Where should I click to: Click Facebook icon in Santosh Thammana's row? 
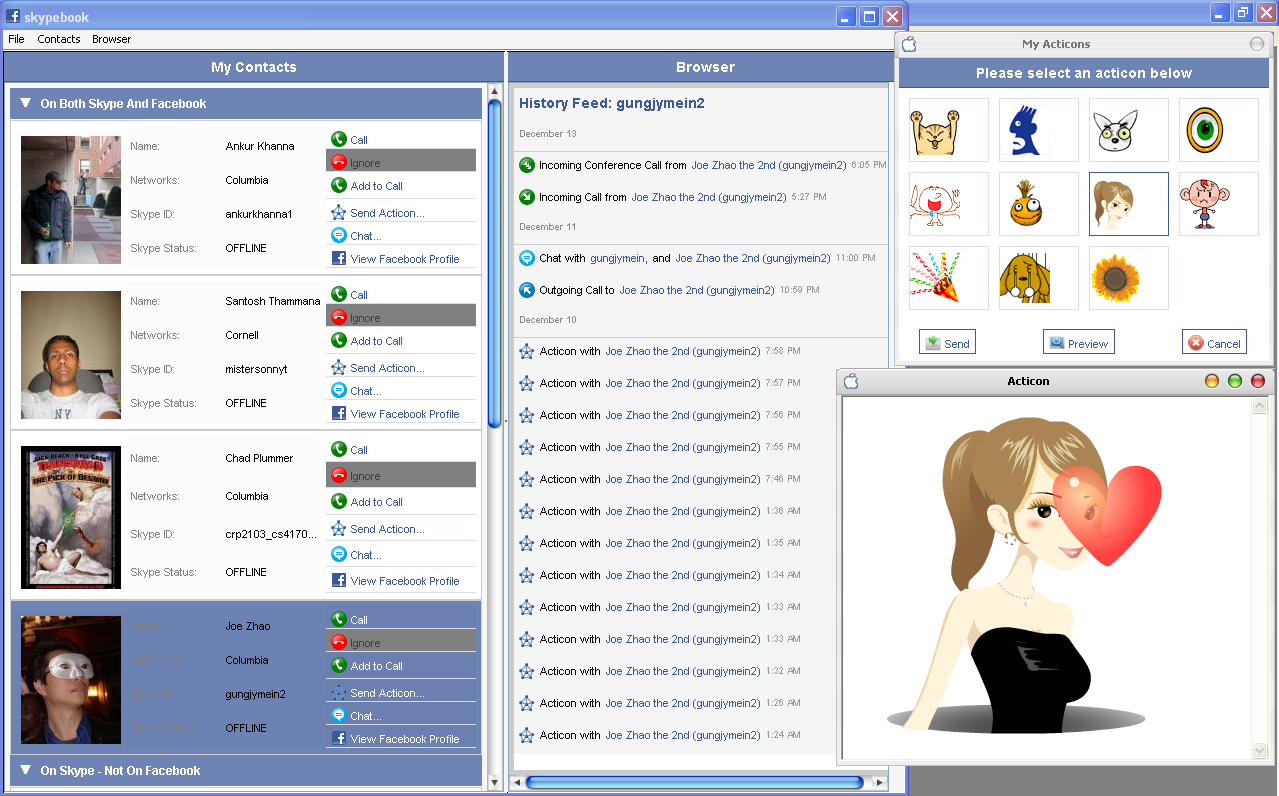339,413
